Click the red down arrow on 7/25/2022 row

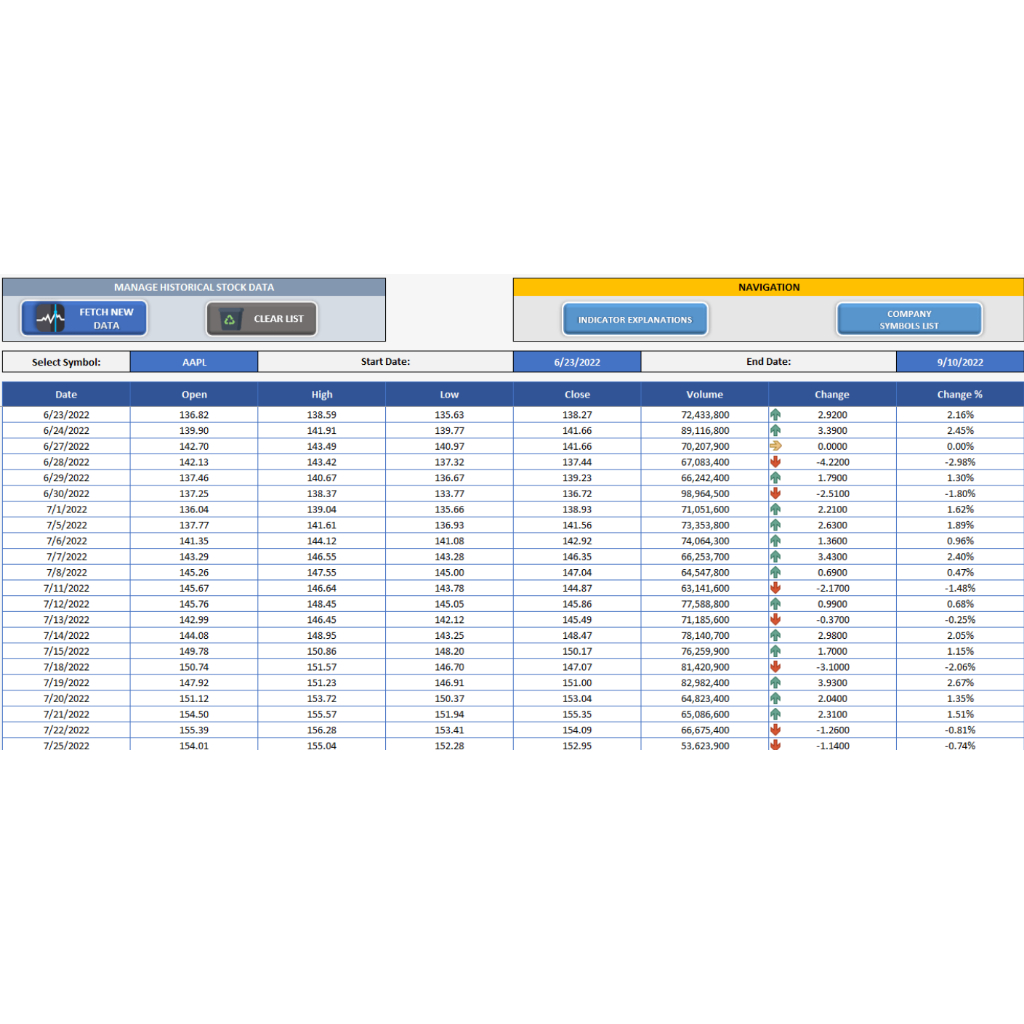click(776, 746)
